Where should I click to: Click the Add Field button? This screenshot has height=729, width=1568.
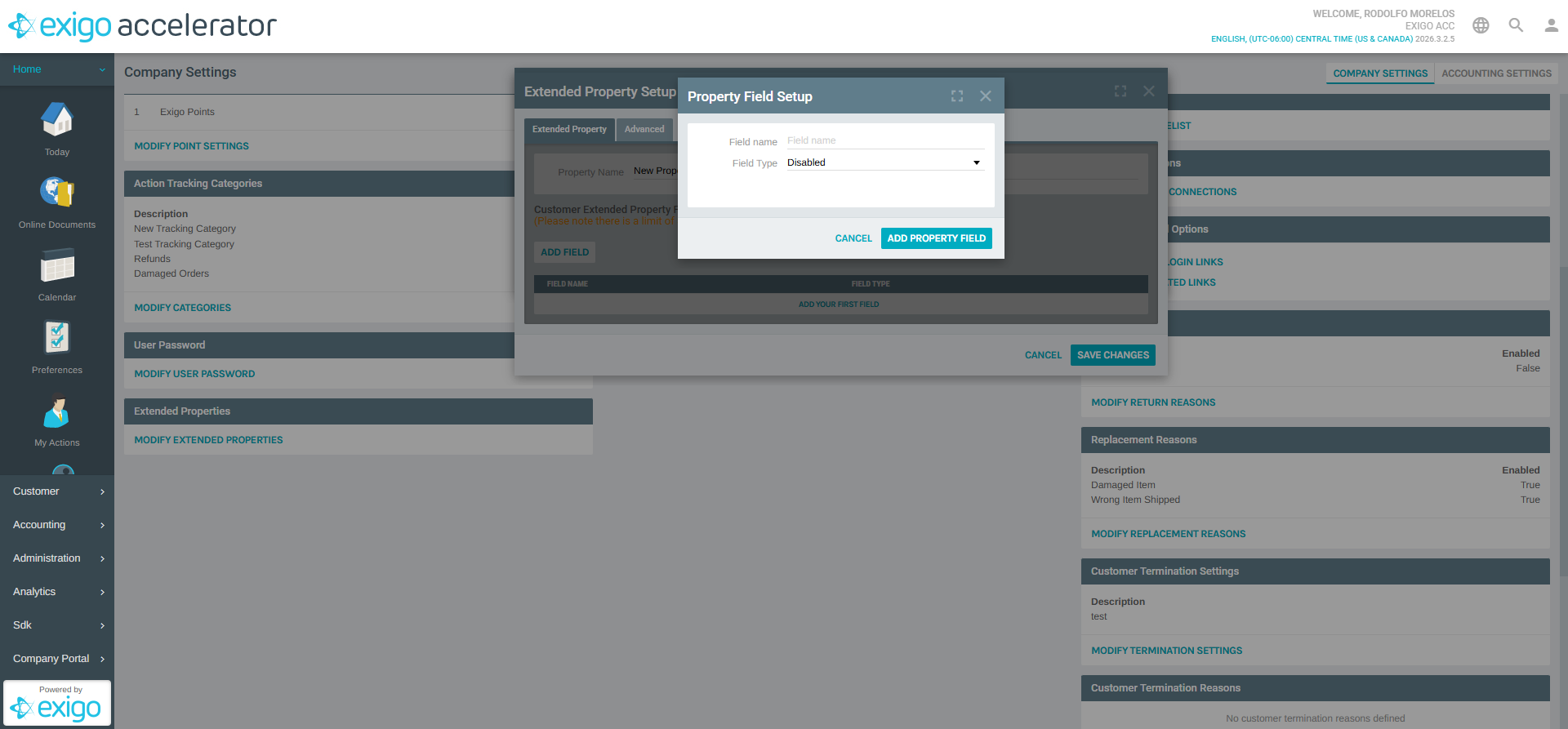564,252
